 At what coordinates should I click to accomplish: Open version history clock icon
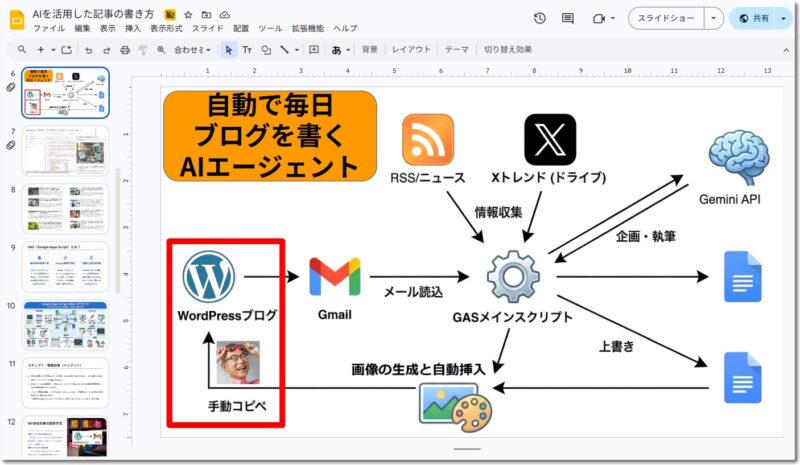coord(539,18)
